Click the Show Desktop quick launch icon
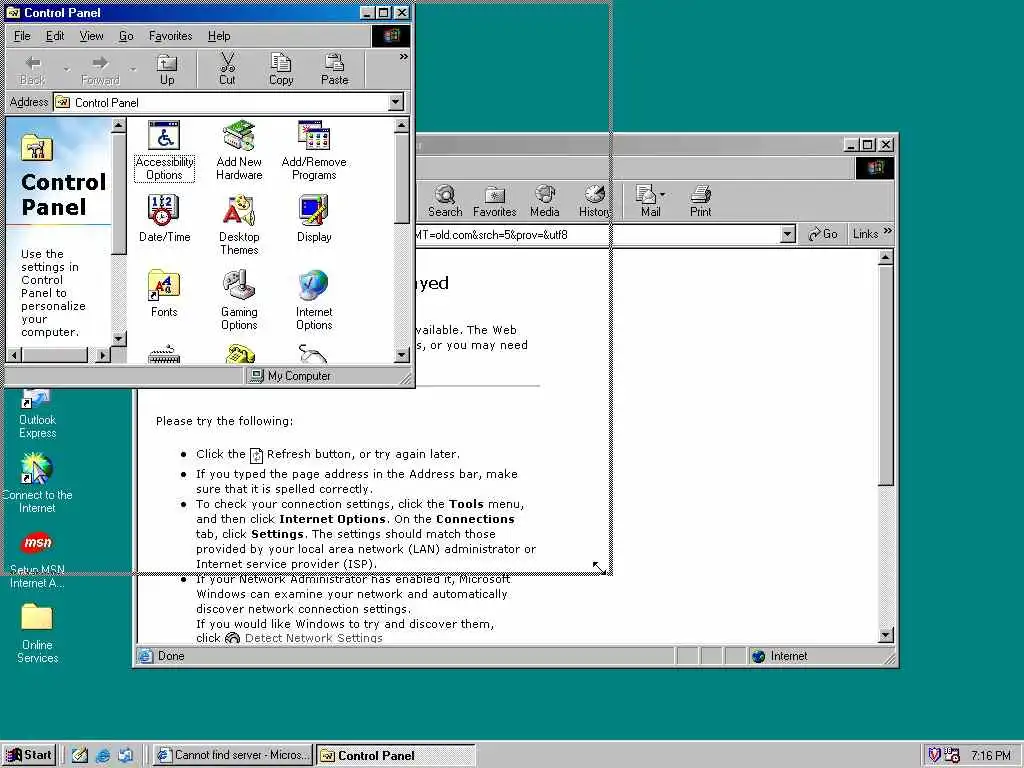 (x=80, y=756)
